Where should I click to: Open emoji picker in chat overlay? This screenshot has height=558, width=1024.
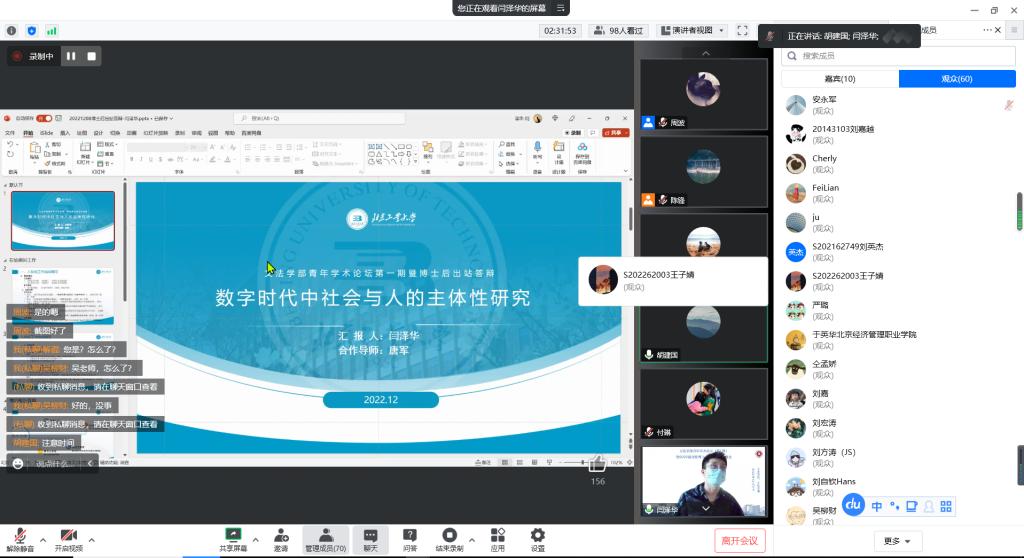[x=18, y=463]
